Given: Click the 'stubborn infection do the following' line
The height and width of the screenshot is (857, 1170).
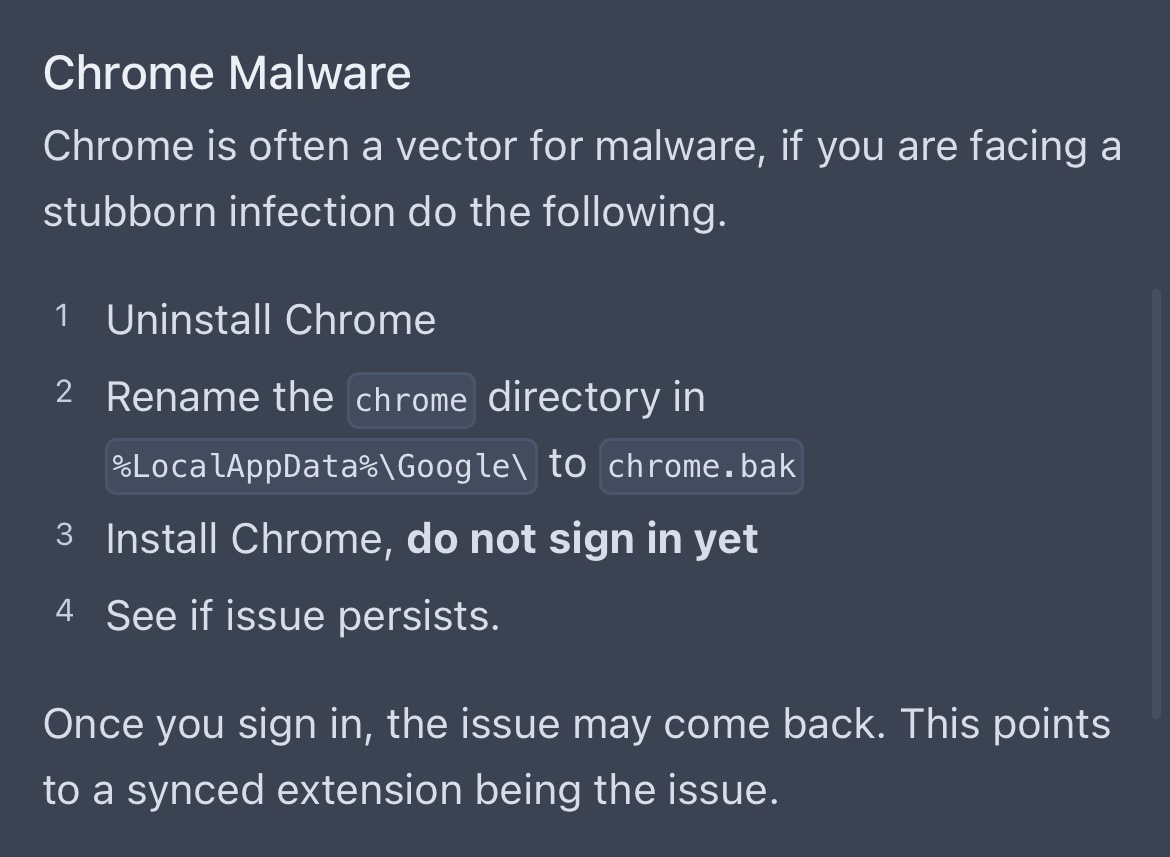Looking at the screenshot, I should [385, 212].
